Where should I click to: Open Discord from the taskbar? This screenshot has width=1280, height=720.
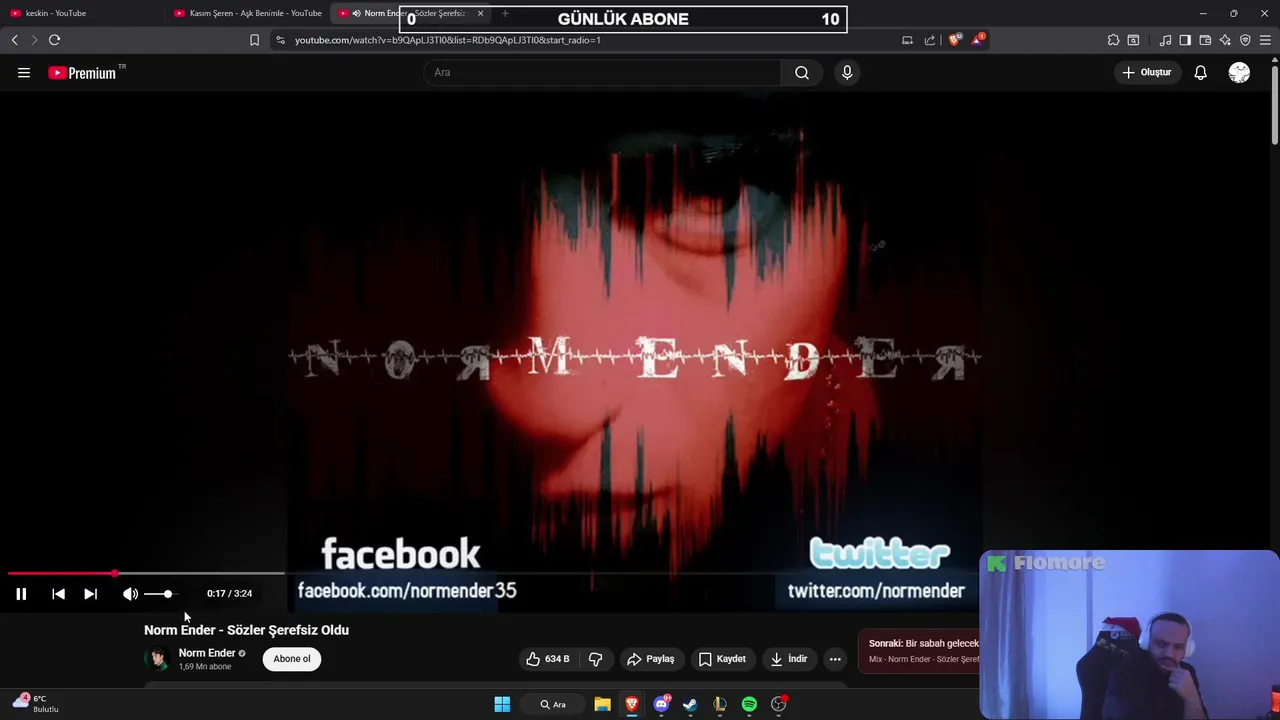point(661,704)
